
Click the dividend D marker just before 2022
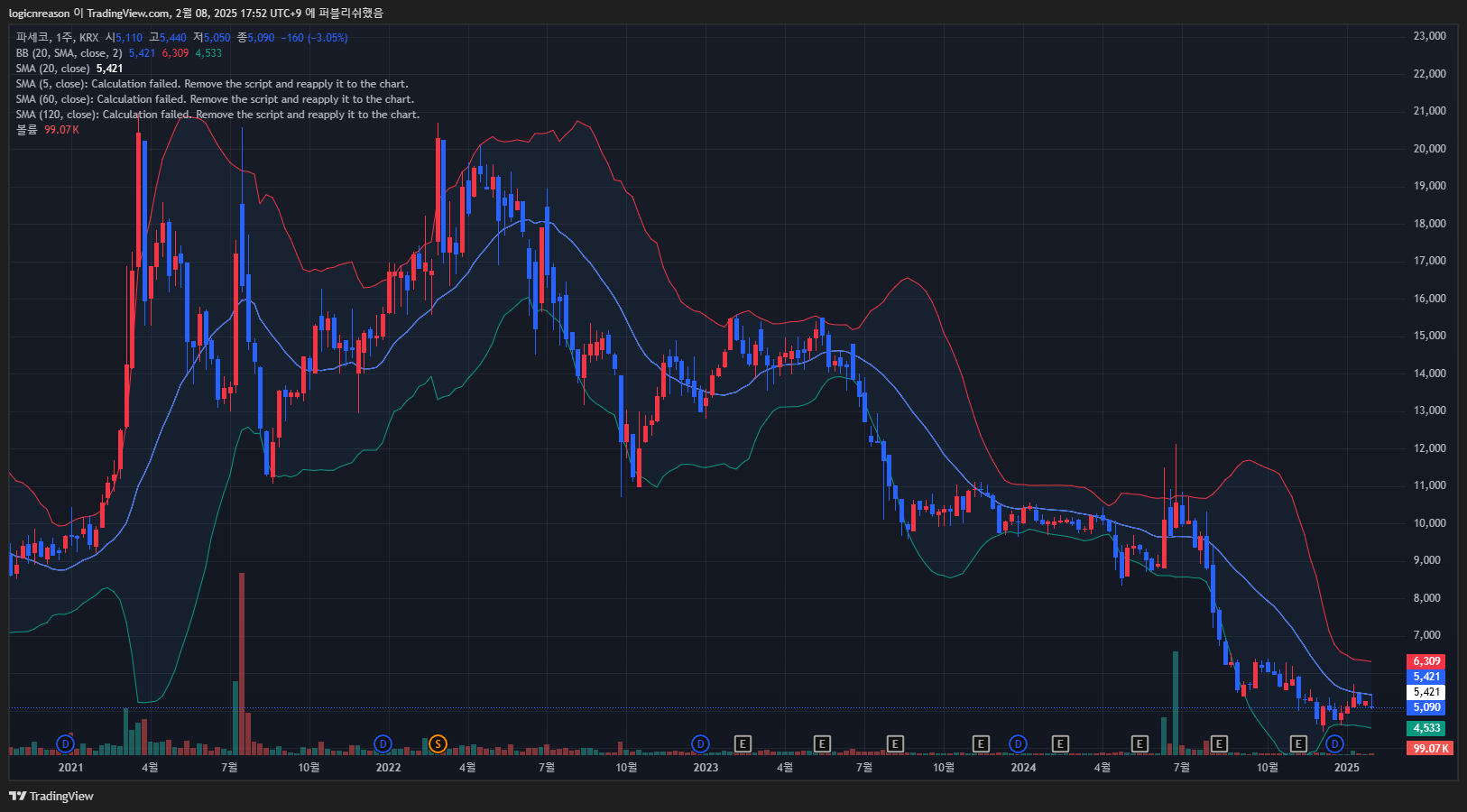tap(383, 743)
